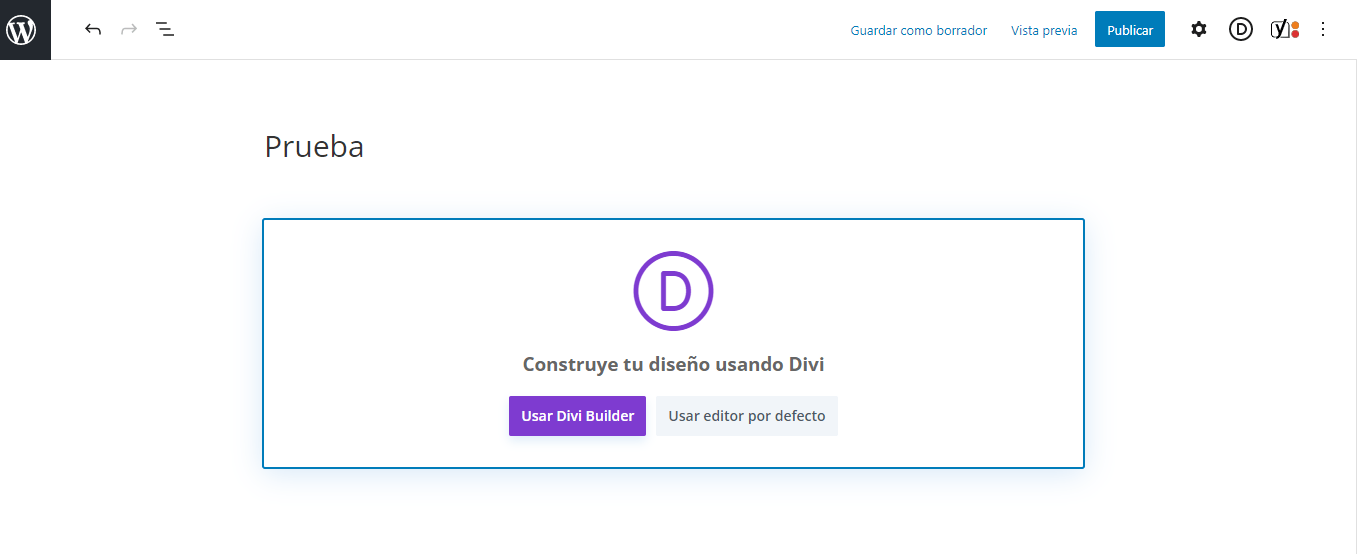Click the large purple Divi logo
The width and height of the screenshot is (1357, 554).
pyautogui.click(x=673, y=291)
